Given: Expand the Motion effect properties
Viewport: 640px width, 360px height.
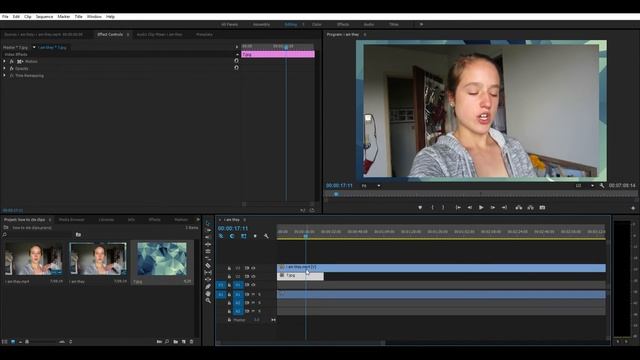Looking at the screenshot, I should tap(4, 61).
